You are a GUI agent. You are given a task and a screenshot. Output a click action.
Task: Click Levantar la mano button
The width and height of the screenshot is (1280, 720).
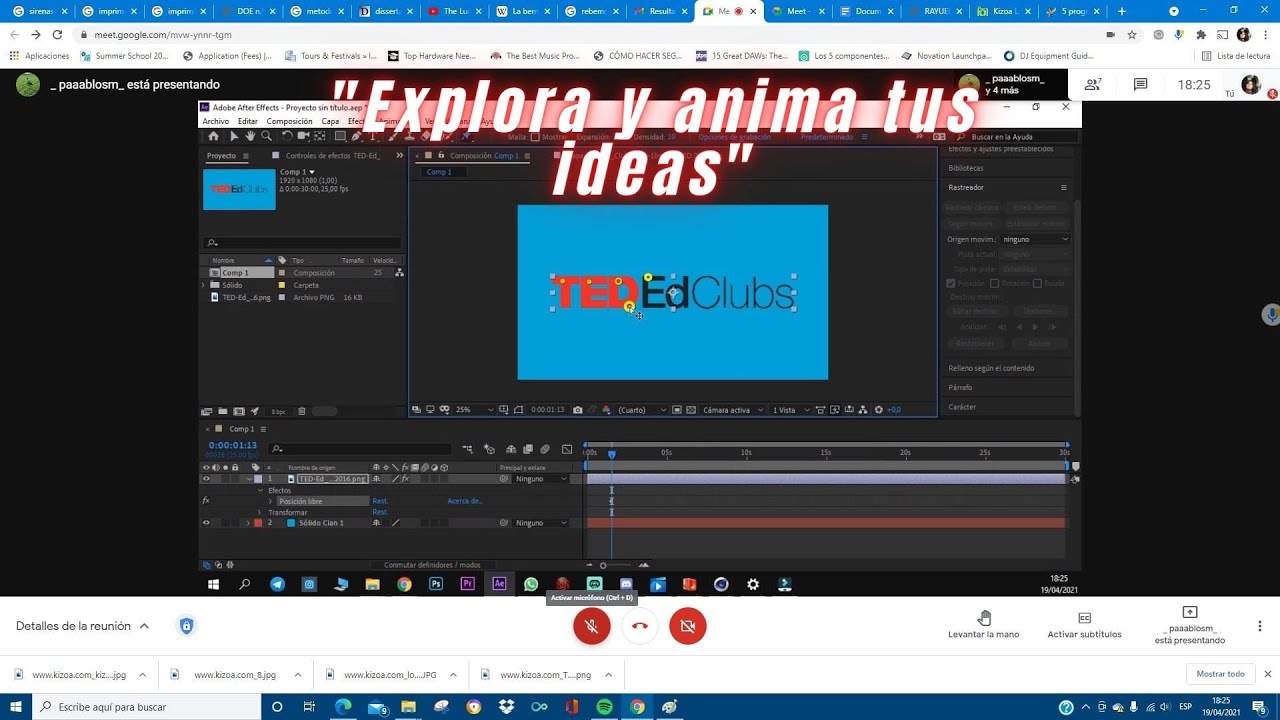point(984,625)
